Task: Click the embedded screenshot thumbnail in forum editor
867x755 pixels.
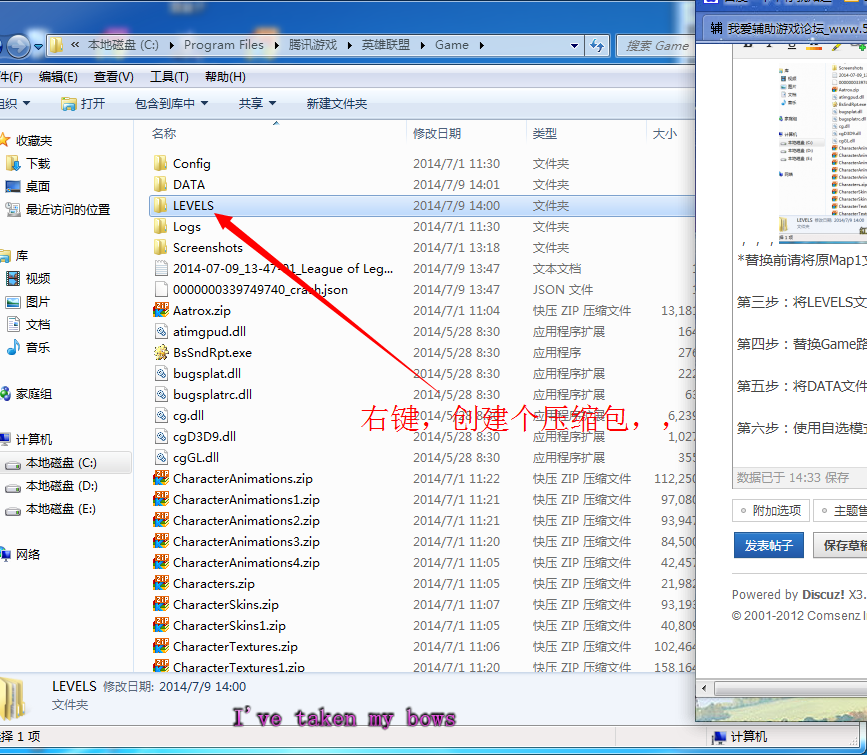Action: 822,153
